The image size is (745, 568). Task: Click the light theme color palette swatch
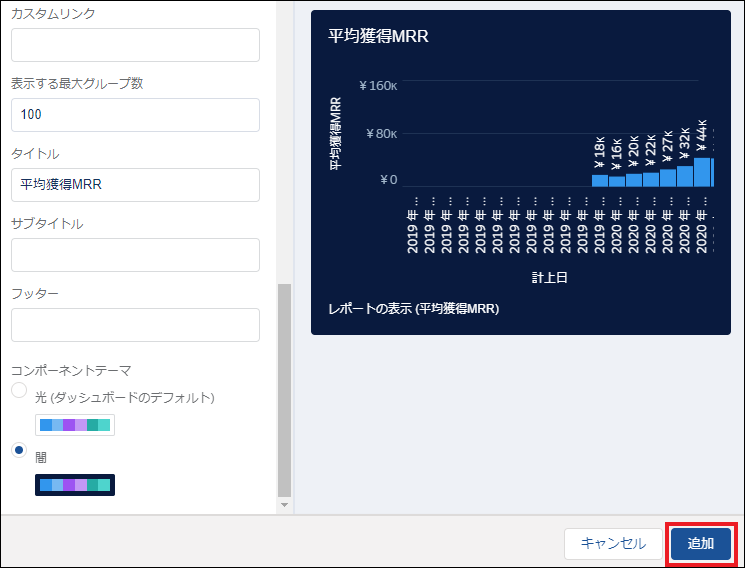pos(75,425)
